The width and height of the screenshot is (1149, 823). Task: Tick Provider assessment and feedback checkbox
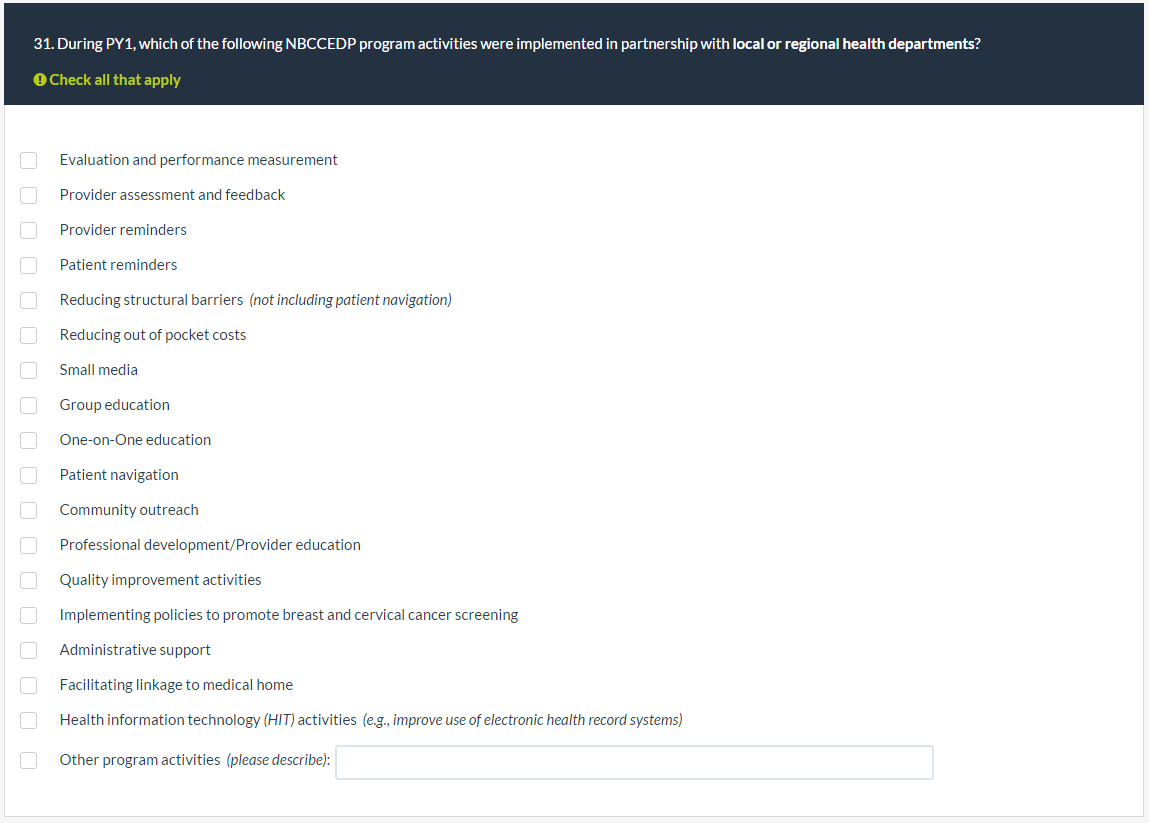pyautogui.click(x=29, y=195)
